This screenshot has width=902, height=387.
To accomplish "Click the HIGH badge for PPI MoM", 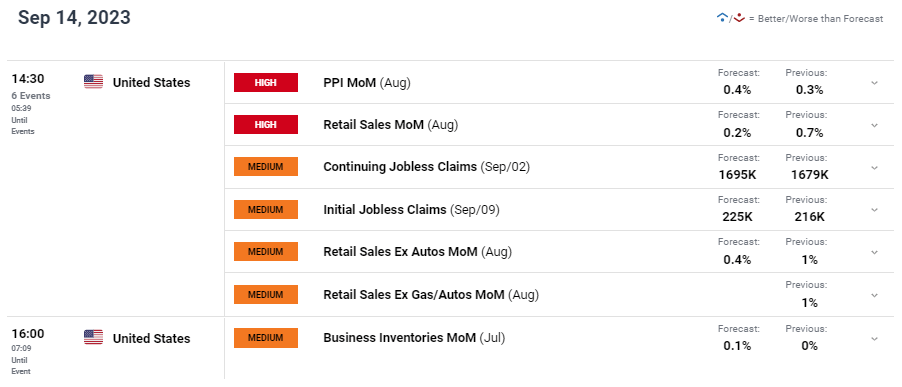I will click(x=266, y=82).
